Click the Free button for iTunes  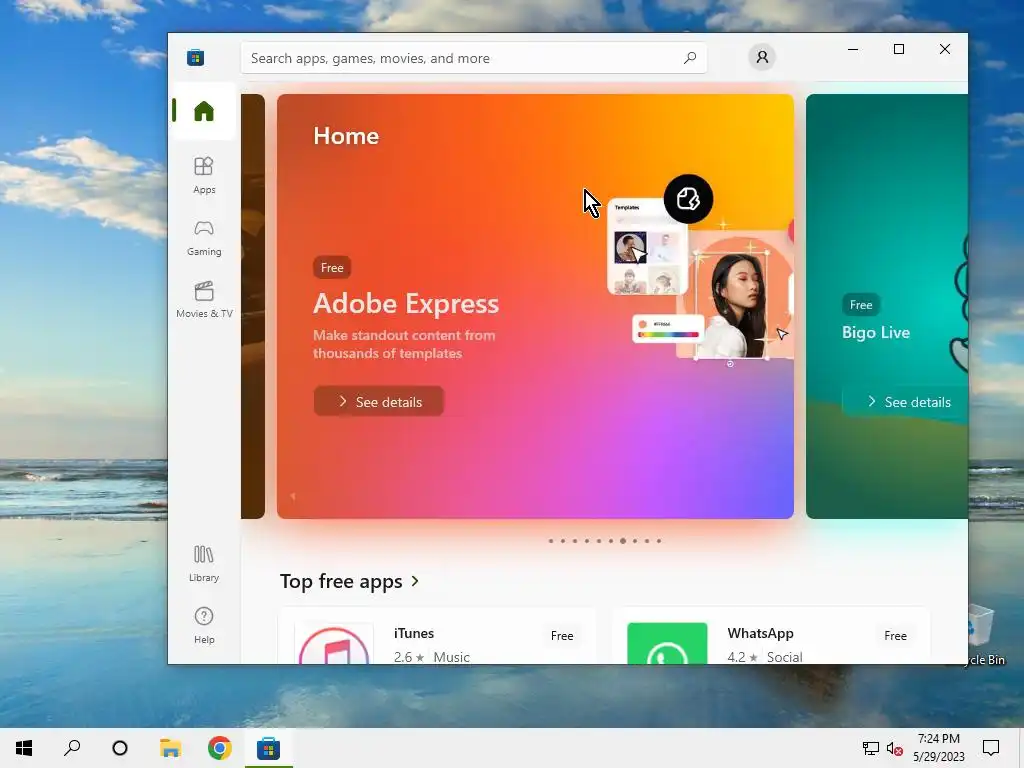(x=562, y=635)
